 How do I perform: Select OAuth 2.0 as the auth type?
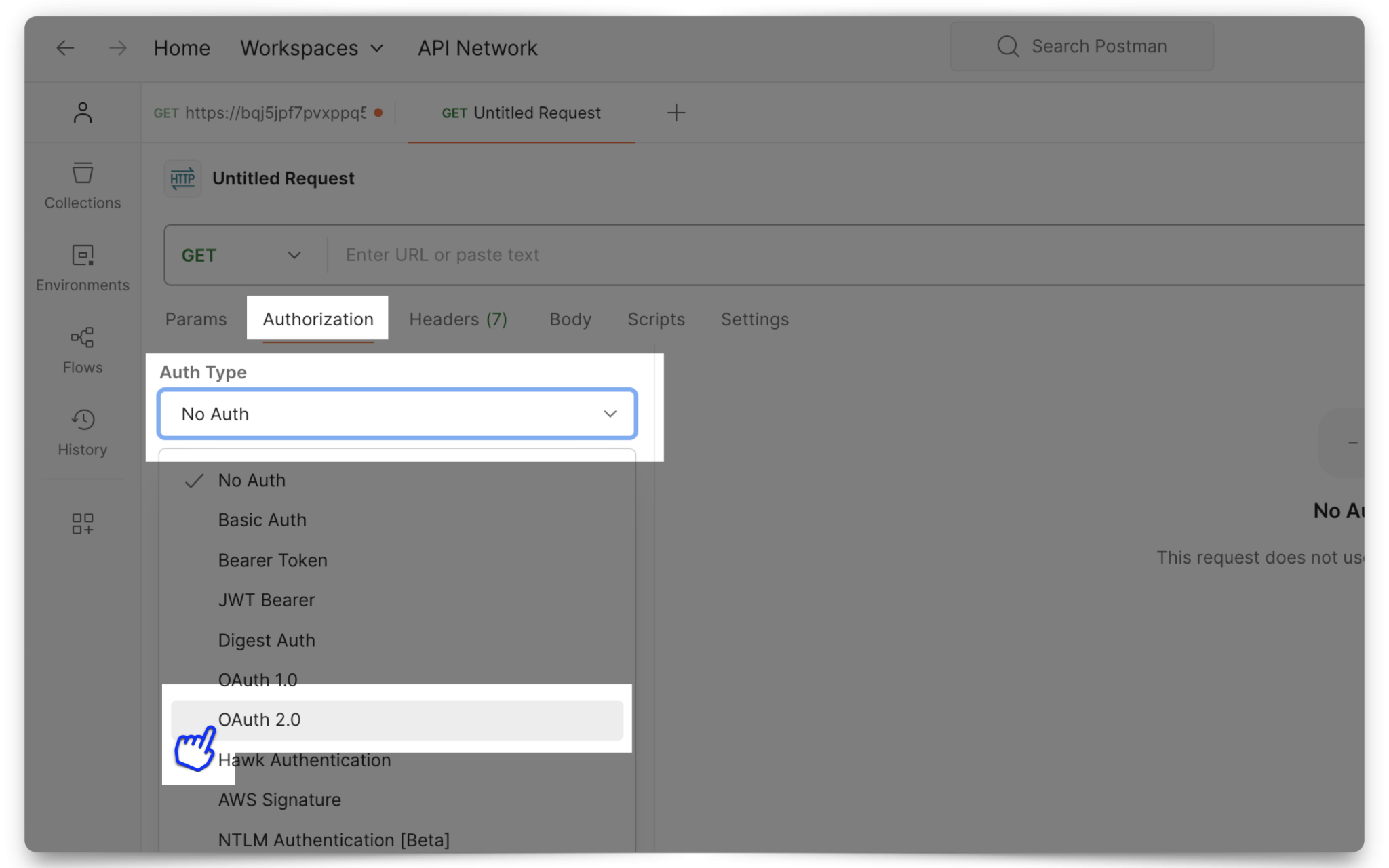coord(259,719)
